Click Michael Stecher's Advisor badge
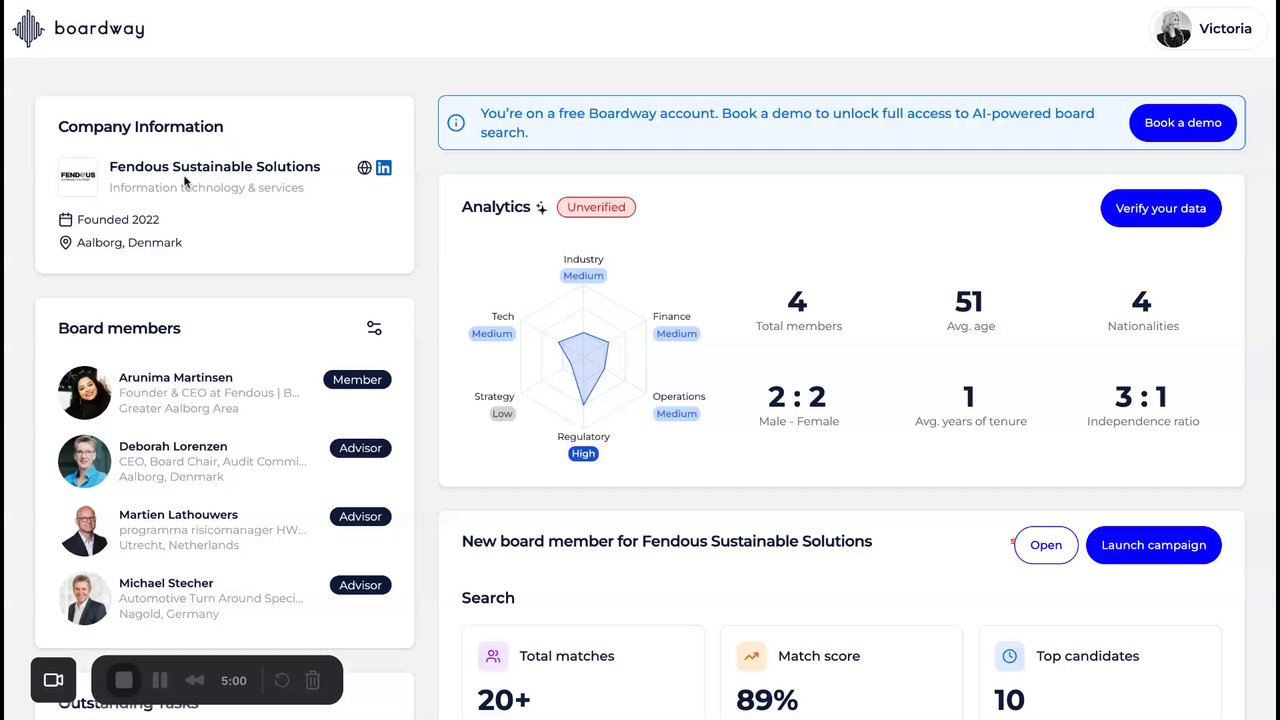This screenshot has width=1280, height=720. (360, 585)
